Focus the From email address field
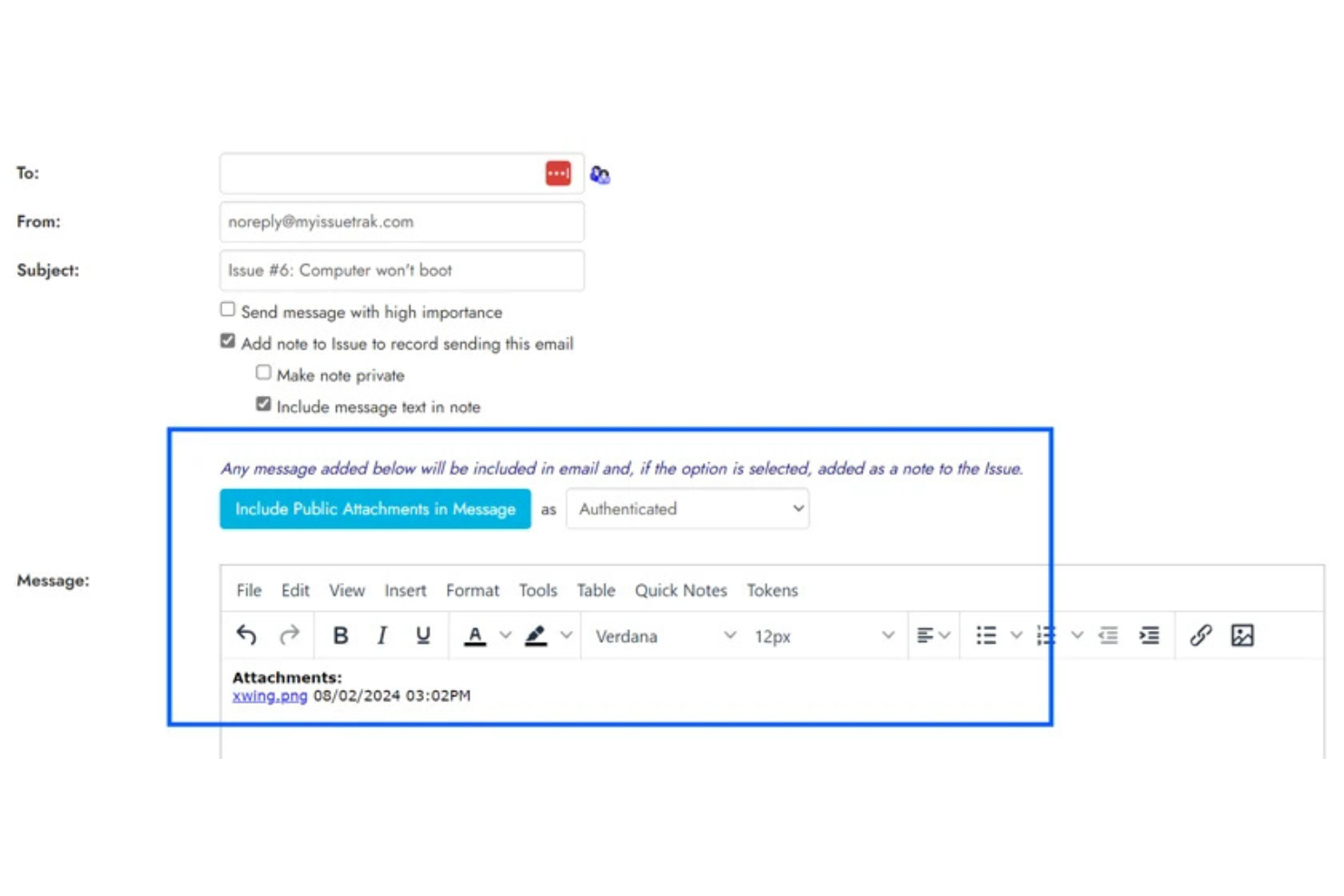The height and width of the screenshot is (896, 1344). [401, 222]
